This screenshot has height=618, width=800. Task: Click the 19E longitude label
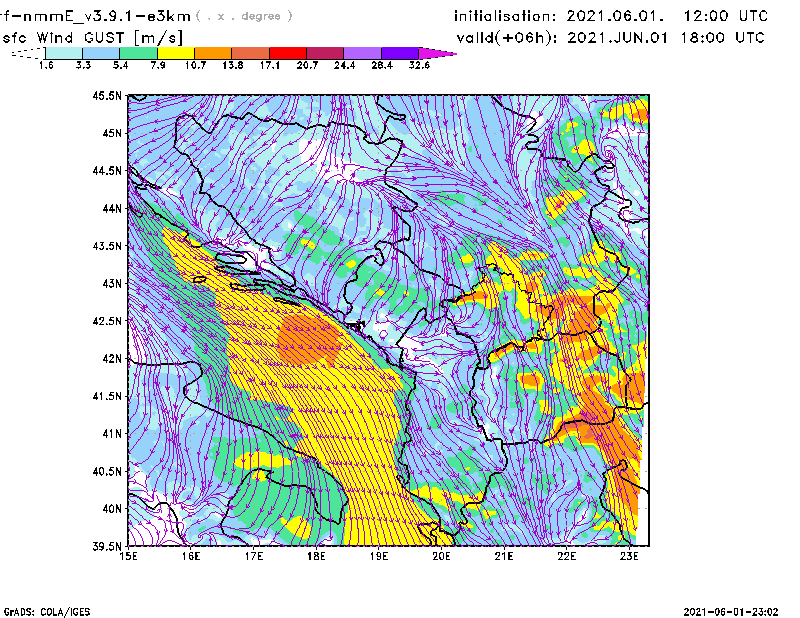[x=379, y=556]
